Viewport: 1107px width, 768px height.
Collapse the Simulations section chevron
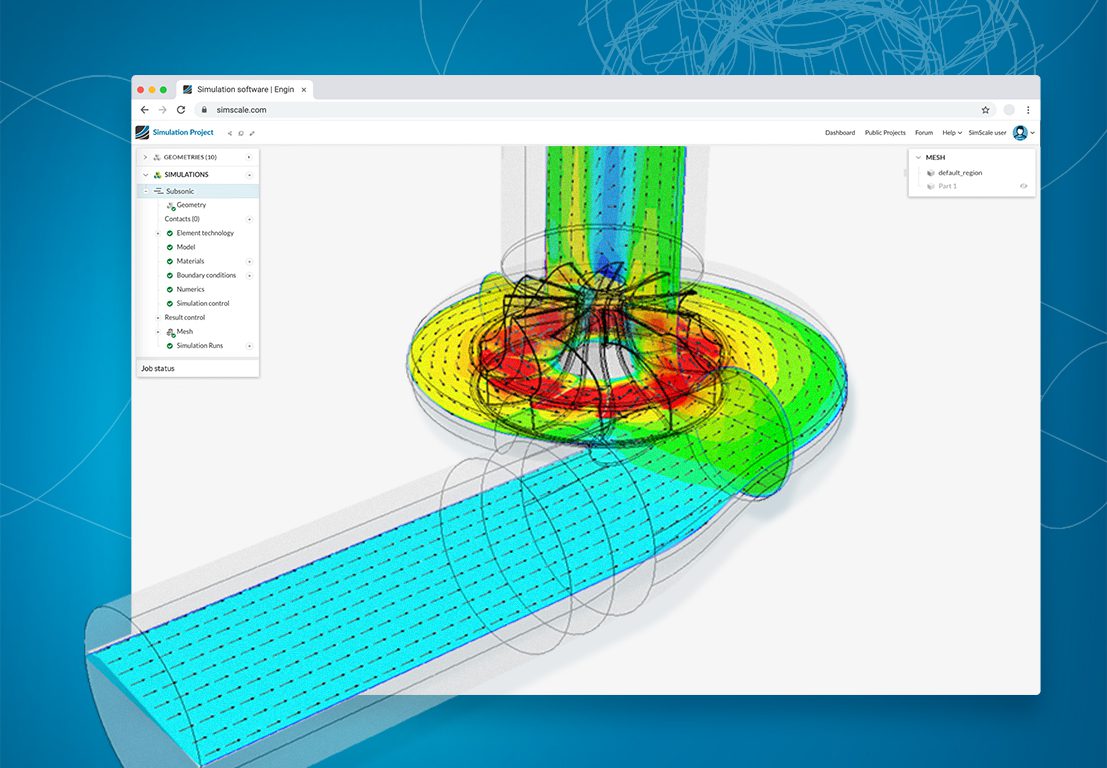[145, 174]
